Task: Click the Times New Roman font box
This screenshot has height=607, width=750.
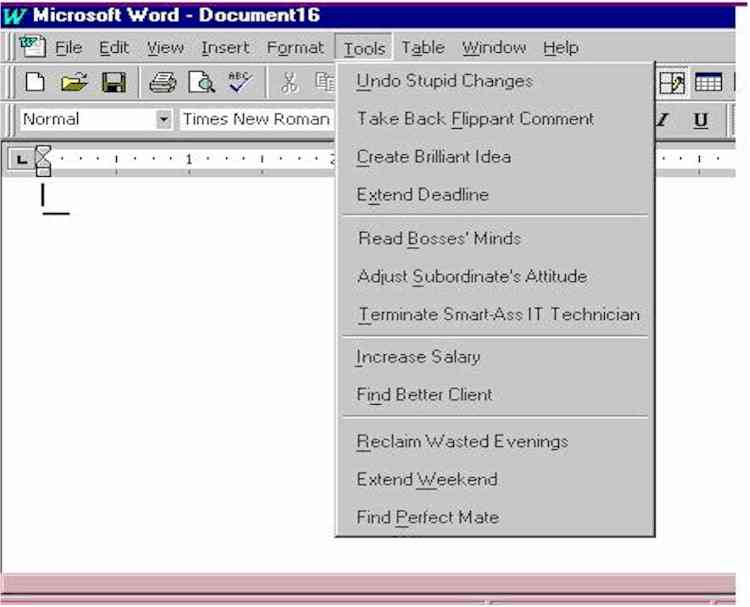Action: click(256, 119)
